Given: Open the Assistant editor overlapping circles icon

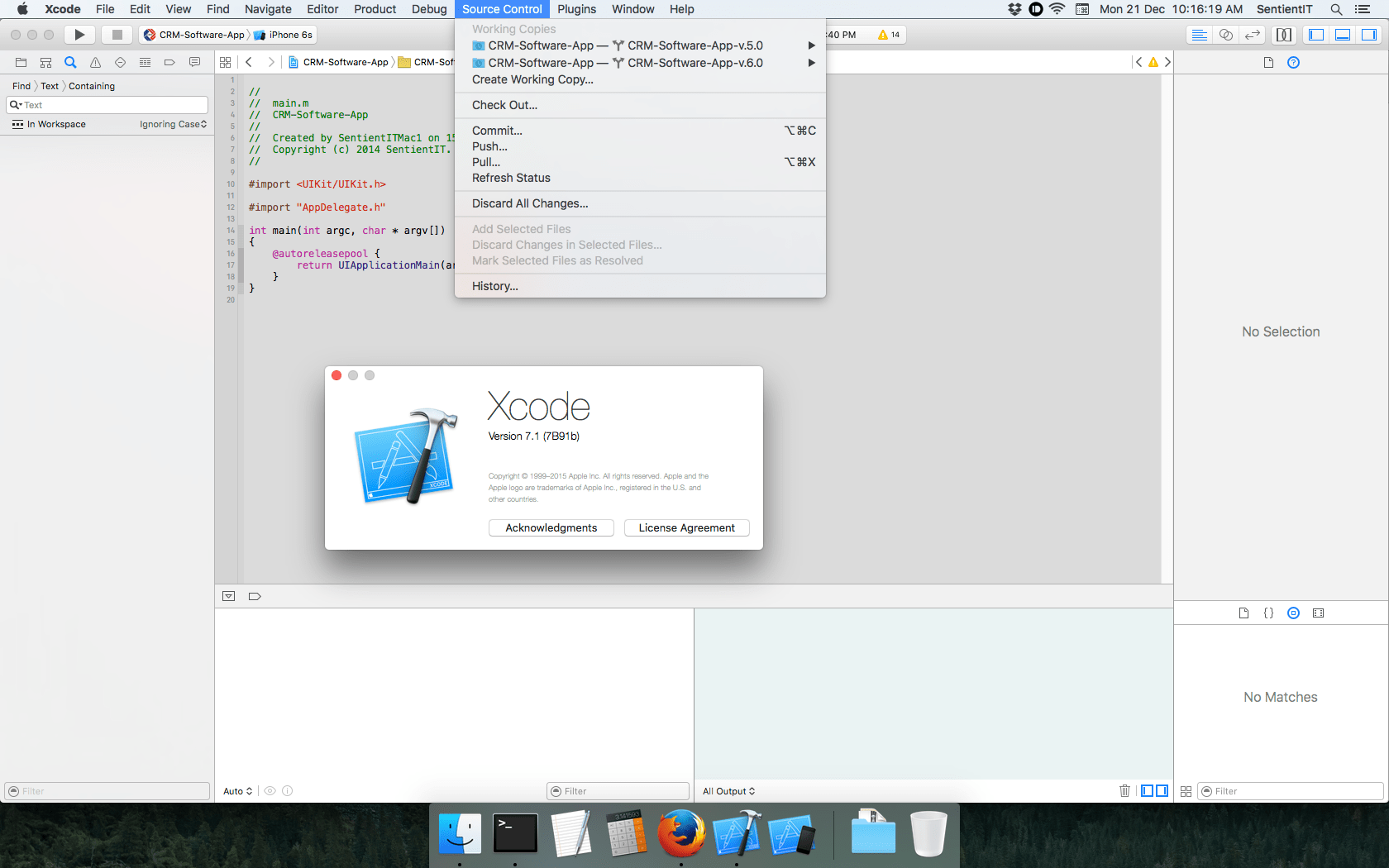Looking at the screenshot, I should coord(1226,35).
